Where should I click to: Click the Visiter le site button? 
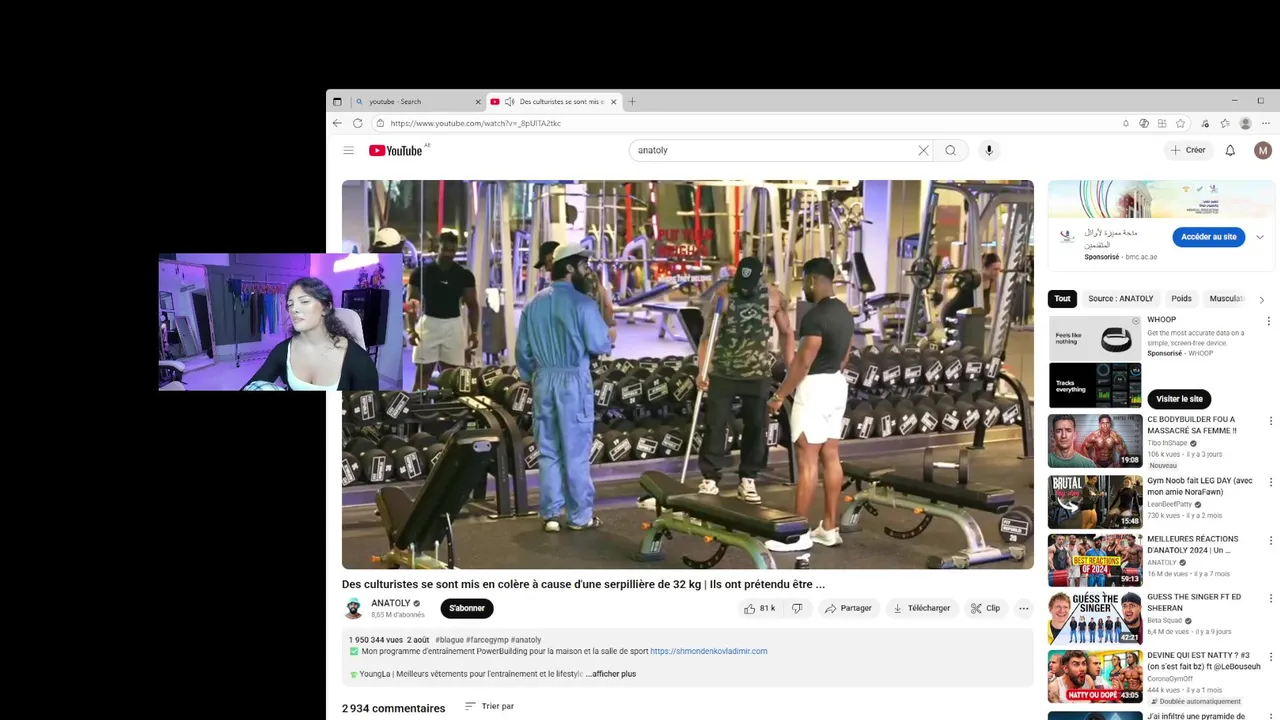click(1180, 399)
